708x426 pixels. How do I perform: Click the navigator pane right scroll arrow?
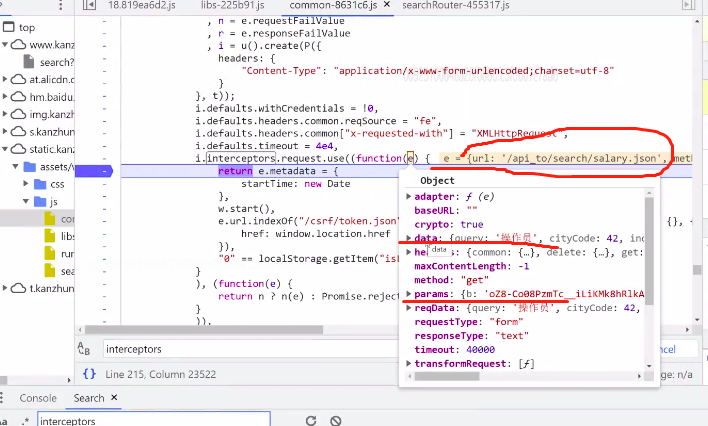[69, 380]
